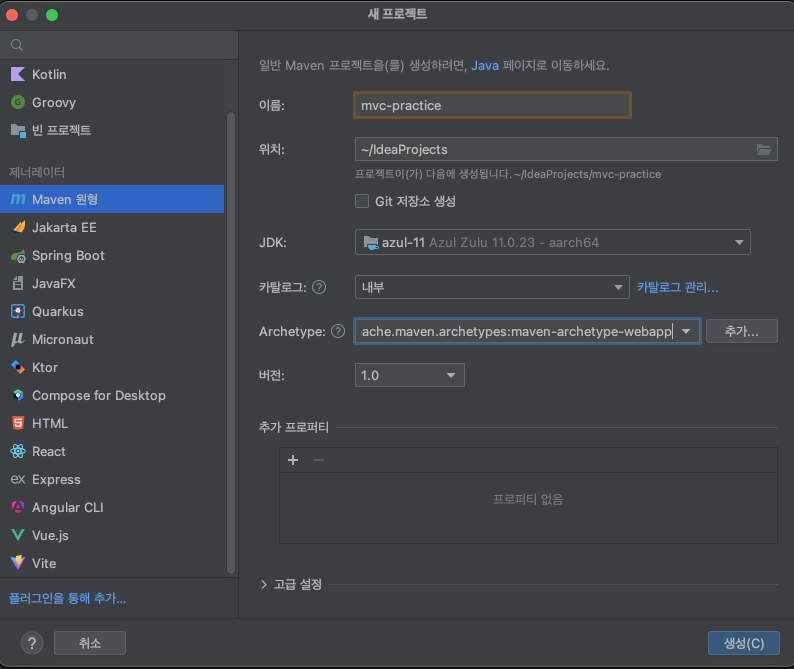Click the Jakarta EE sail icon

(x=19, y=227)
